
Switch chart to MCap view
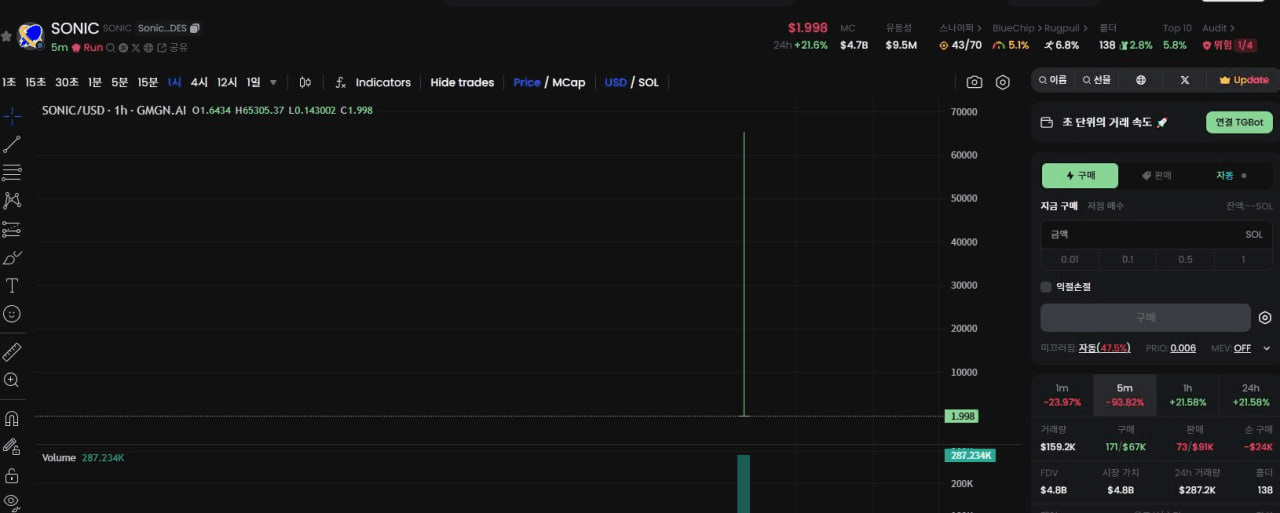[x=569, y=82]
